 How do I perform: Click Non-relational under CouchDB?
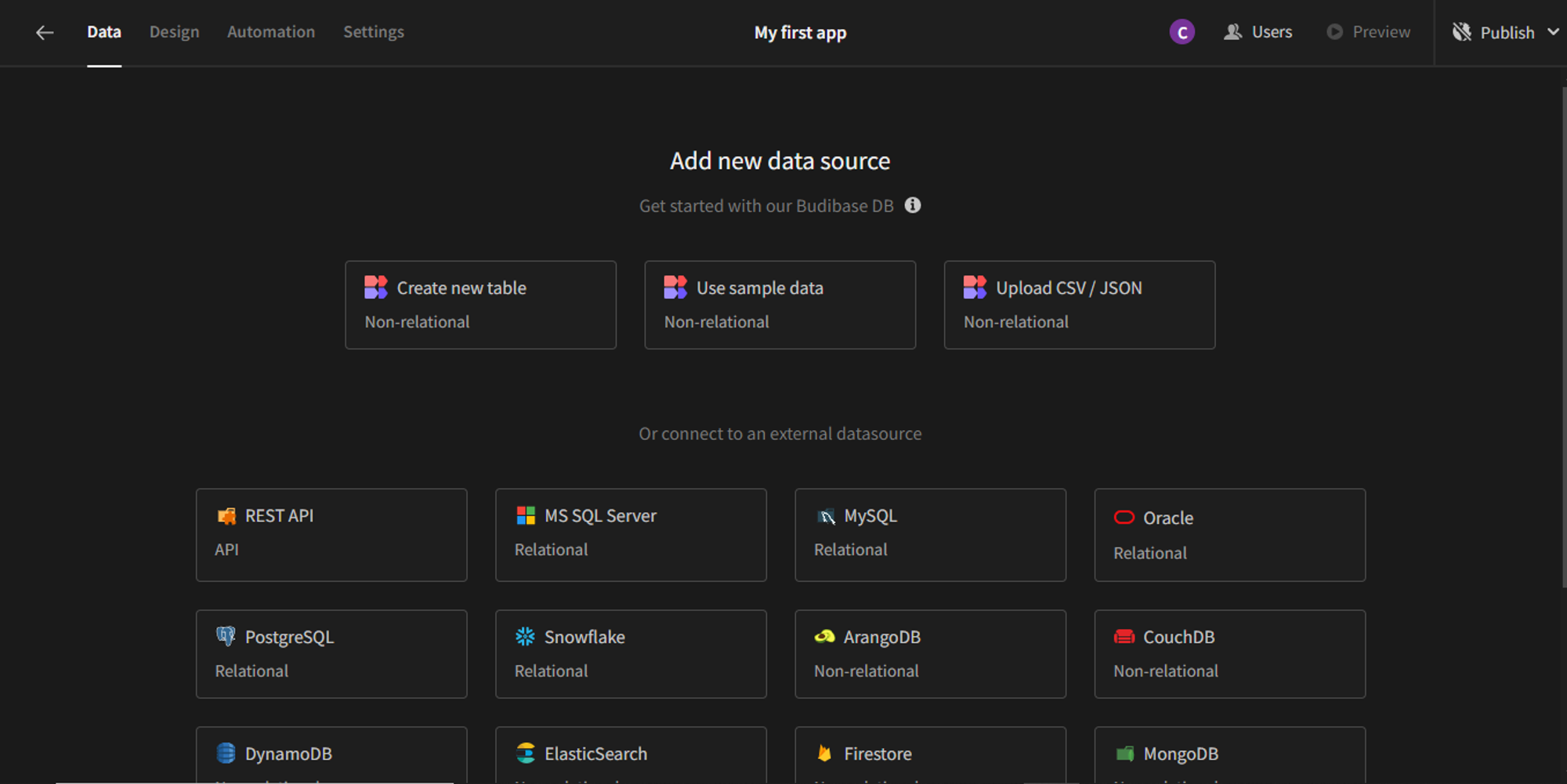pyautogui.click(x=1166, y=671)
